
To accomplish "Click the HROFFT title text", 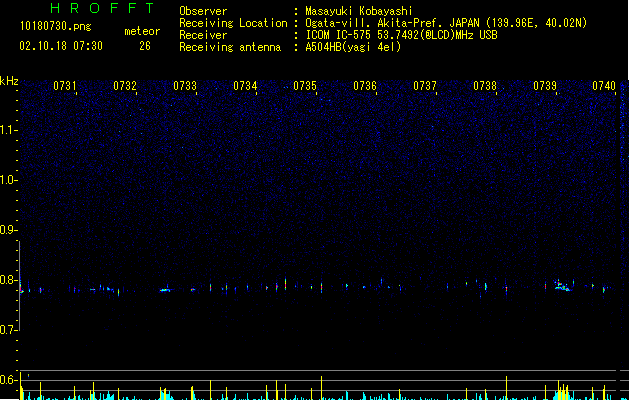I will point(103,8).
